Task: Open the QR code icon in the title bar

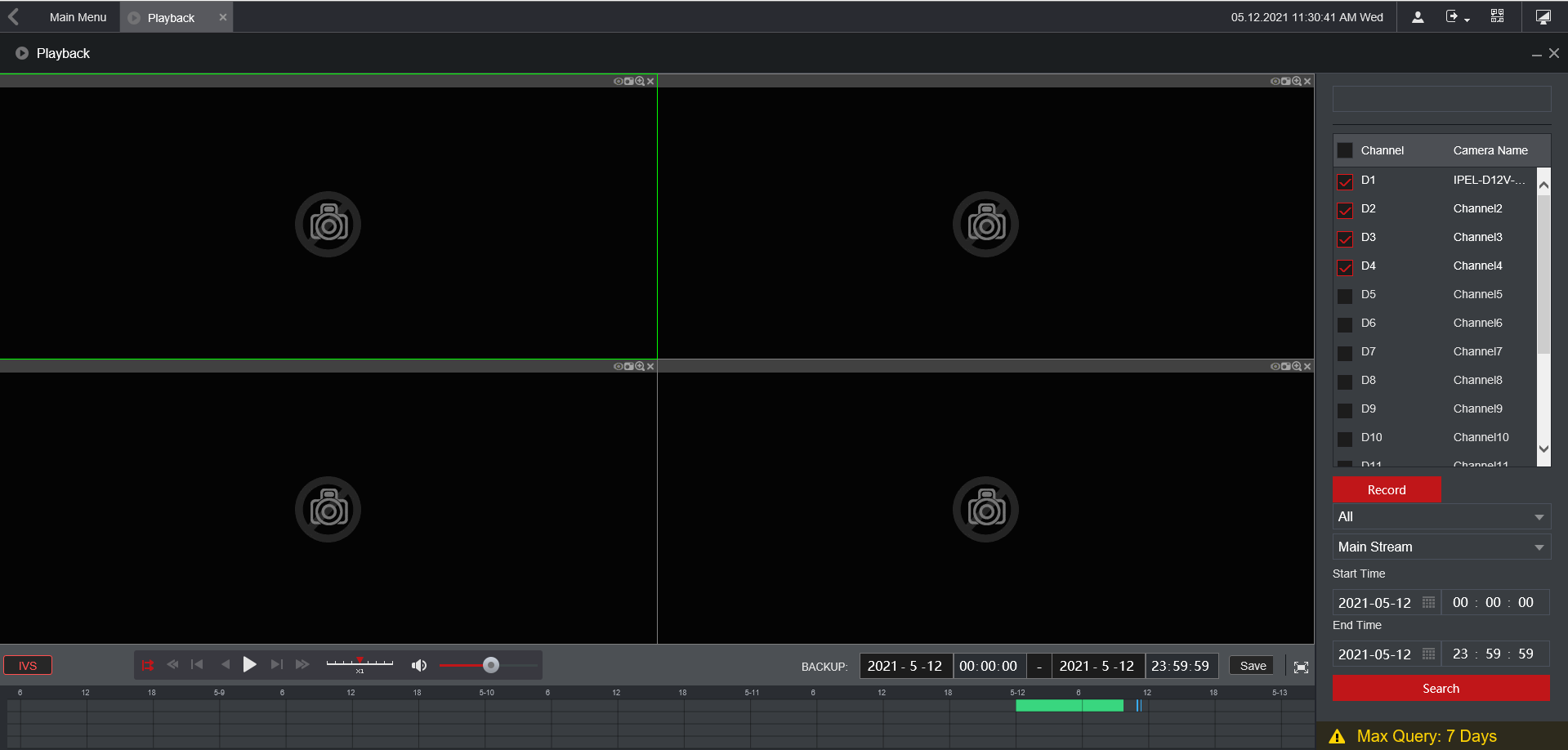Action: (x=1498, y=16)
